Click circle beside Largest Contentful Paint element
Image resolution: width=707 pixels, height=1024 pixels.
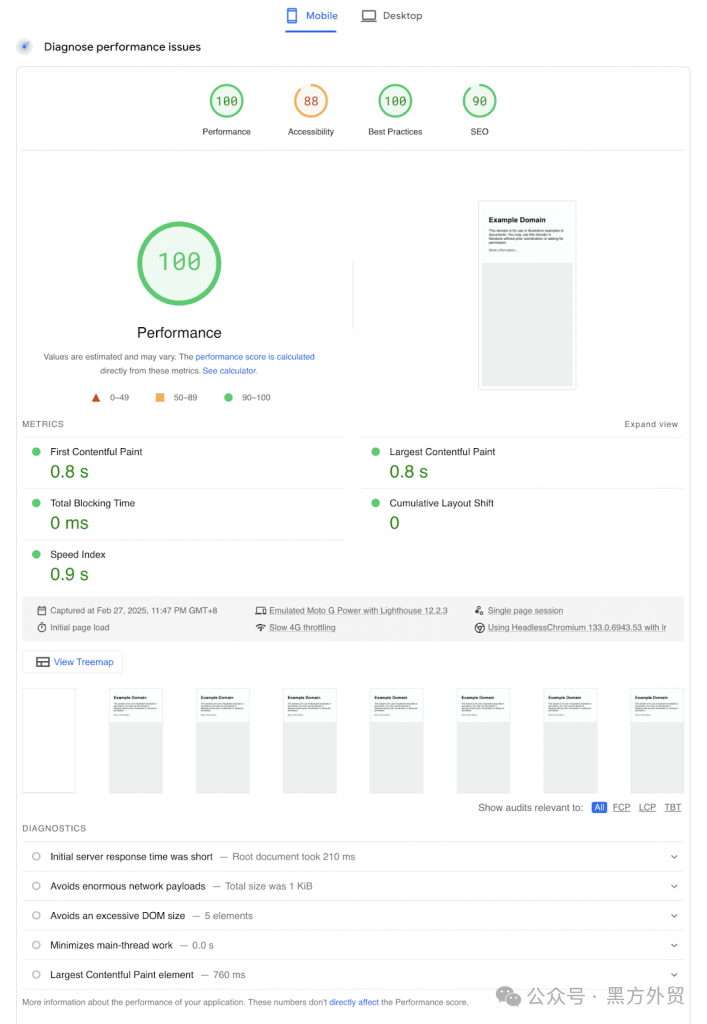[36, 974]
